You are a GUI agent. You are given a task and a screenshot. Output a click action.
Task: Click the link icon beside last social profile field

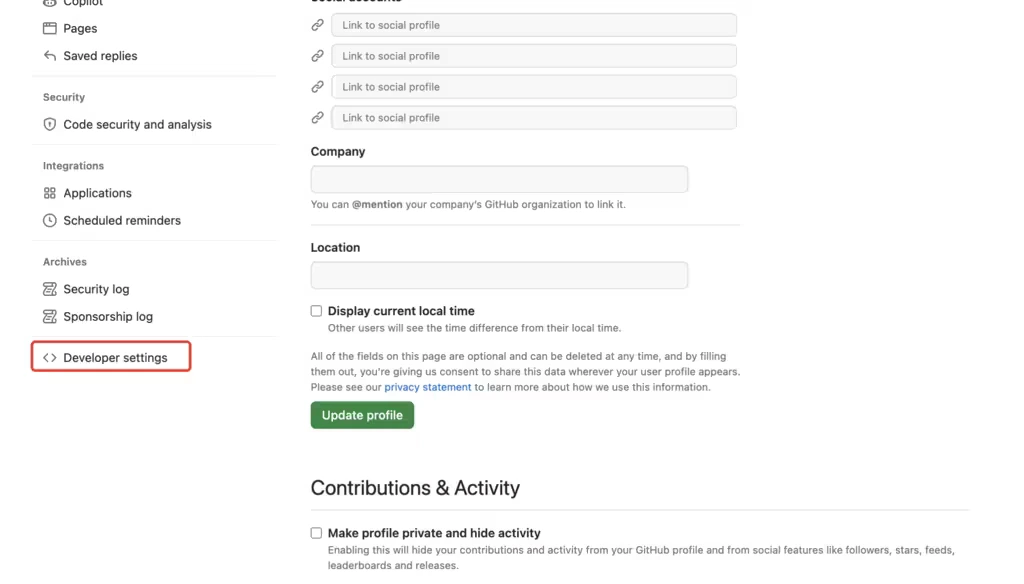point(317,117)
